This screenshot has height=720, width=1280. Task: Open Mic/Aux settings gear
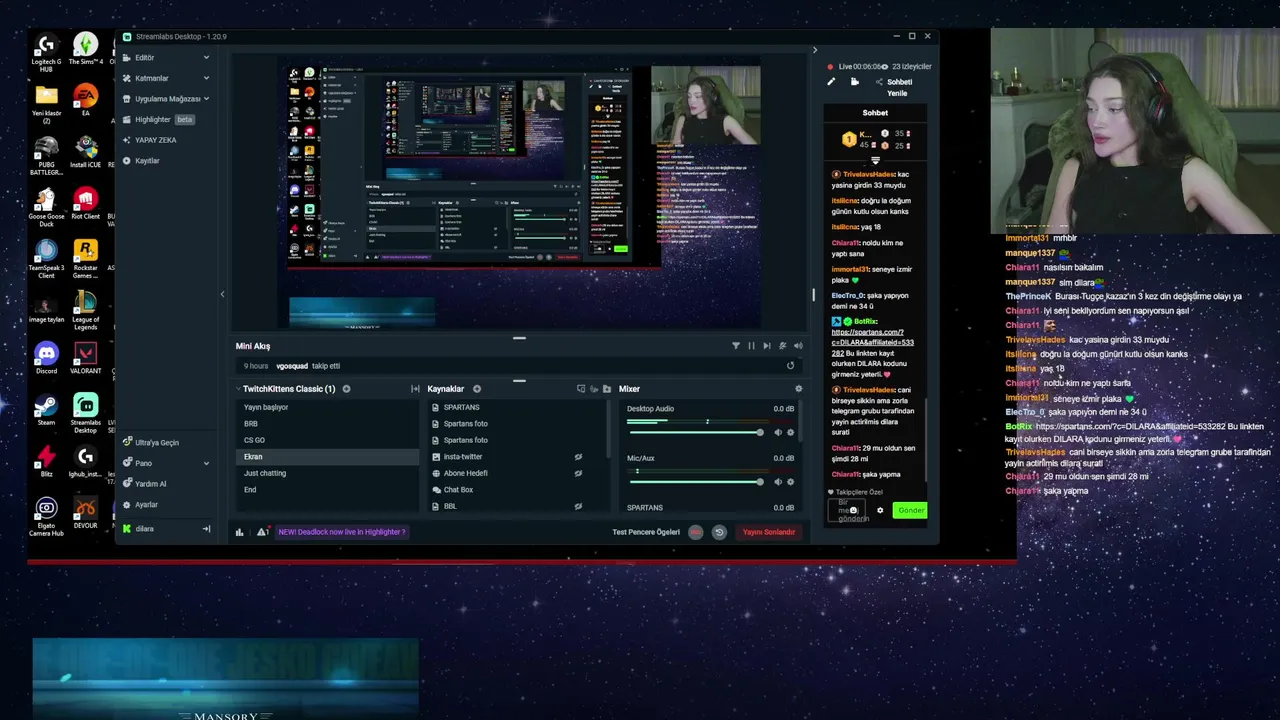coord(790,482)
